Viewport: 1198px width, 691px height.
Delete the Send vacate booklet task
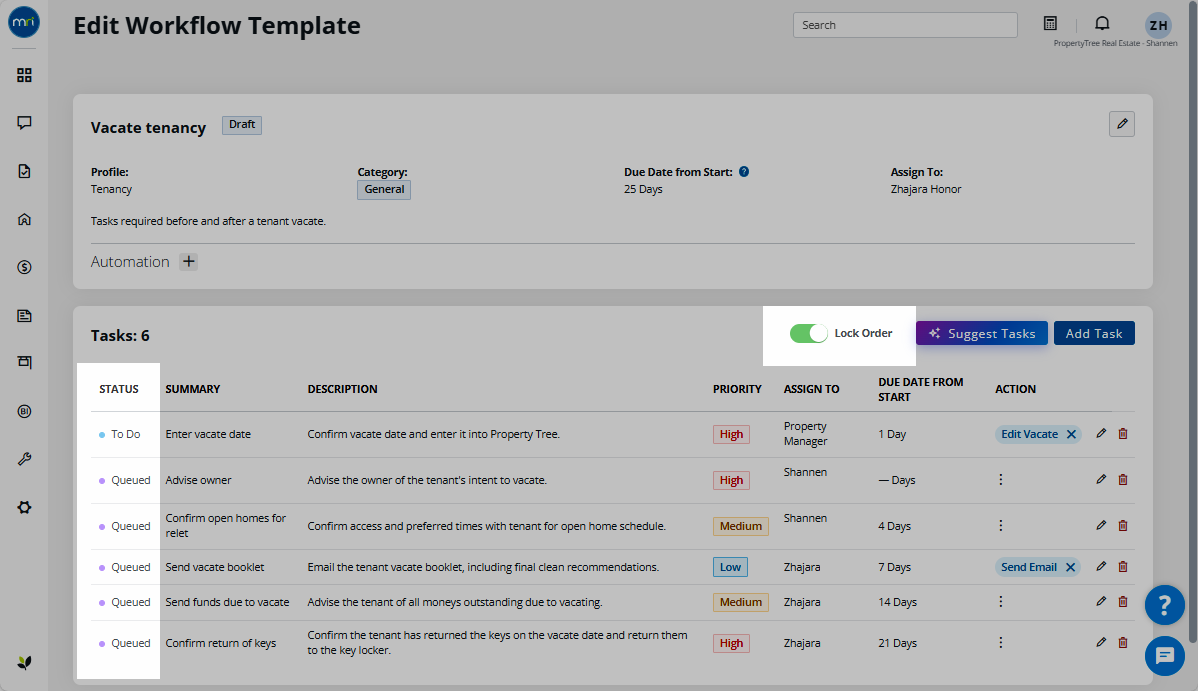coord(1123,566)
